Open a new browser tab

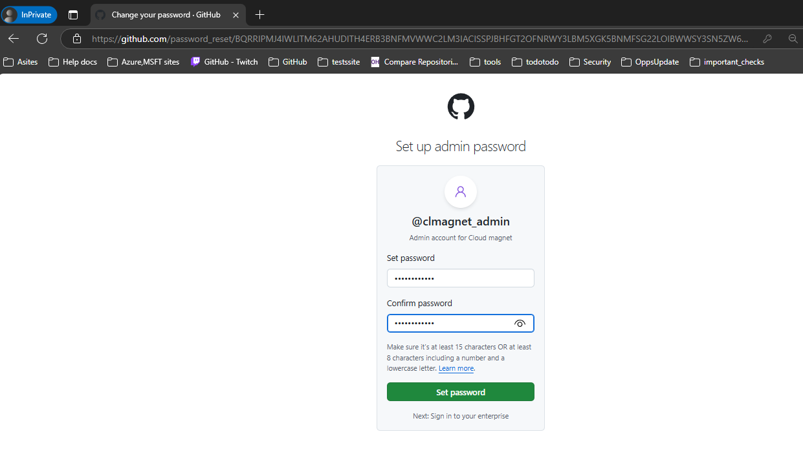260,15
